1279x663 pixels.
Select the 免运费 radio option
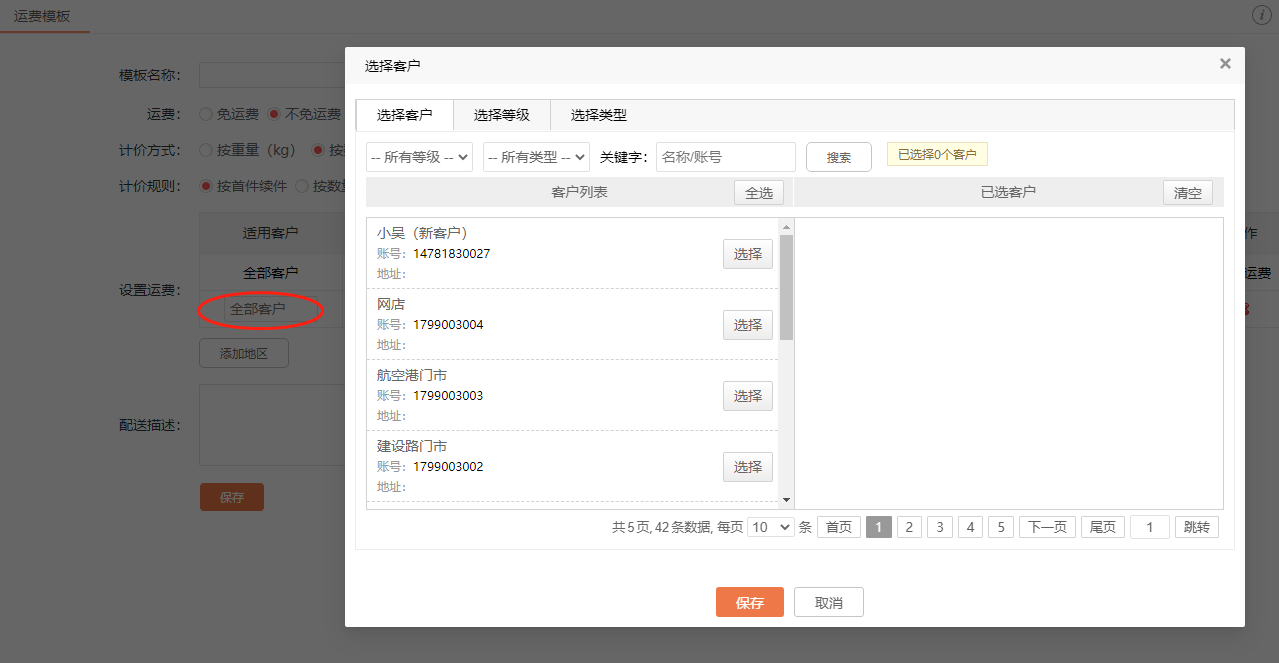tap(206, 114)
